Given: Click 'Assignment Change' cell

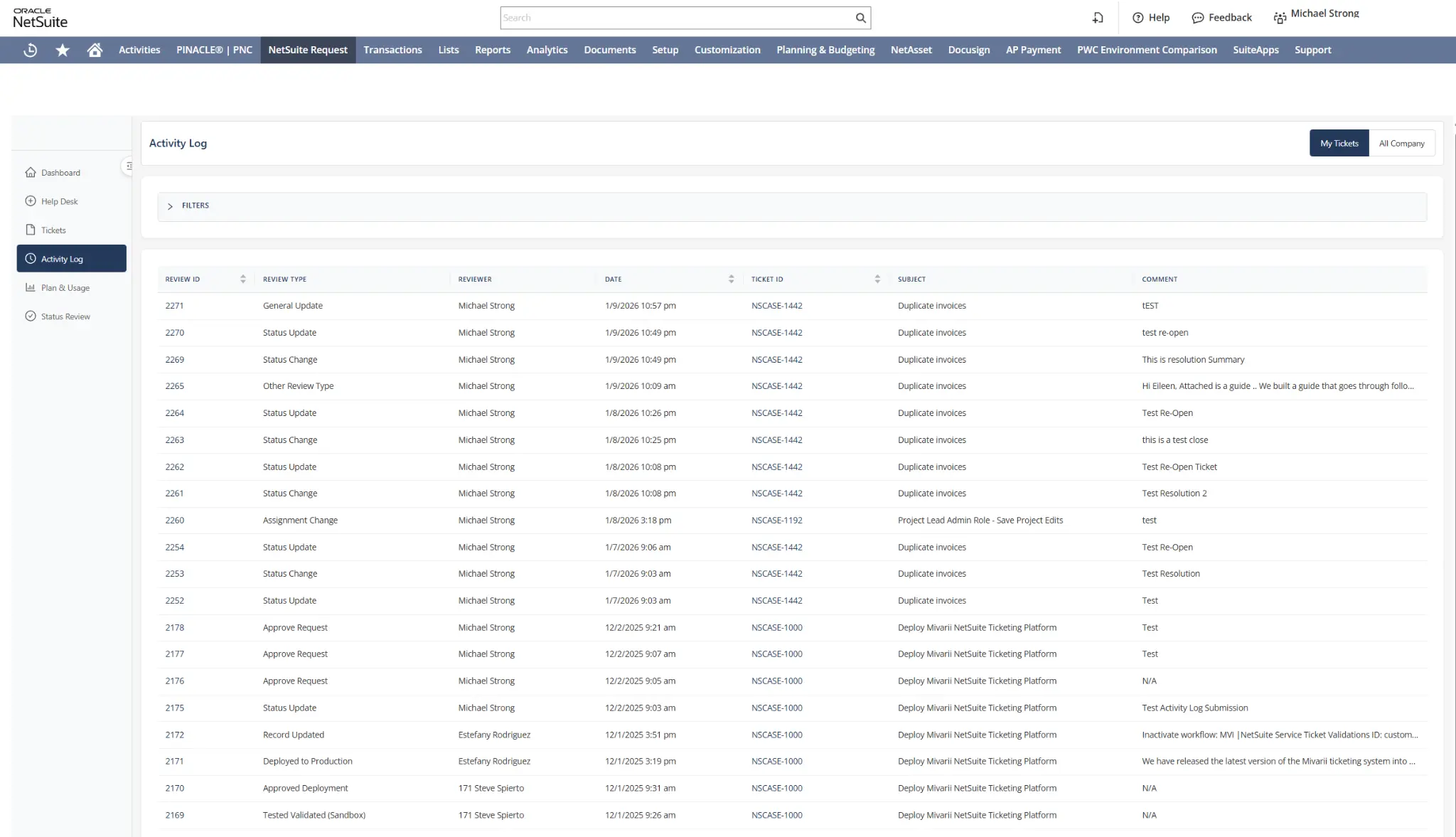Looking at the screenshot, I should click(x=300, y=521).
